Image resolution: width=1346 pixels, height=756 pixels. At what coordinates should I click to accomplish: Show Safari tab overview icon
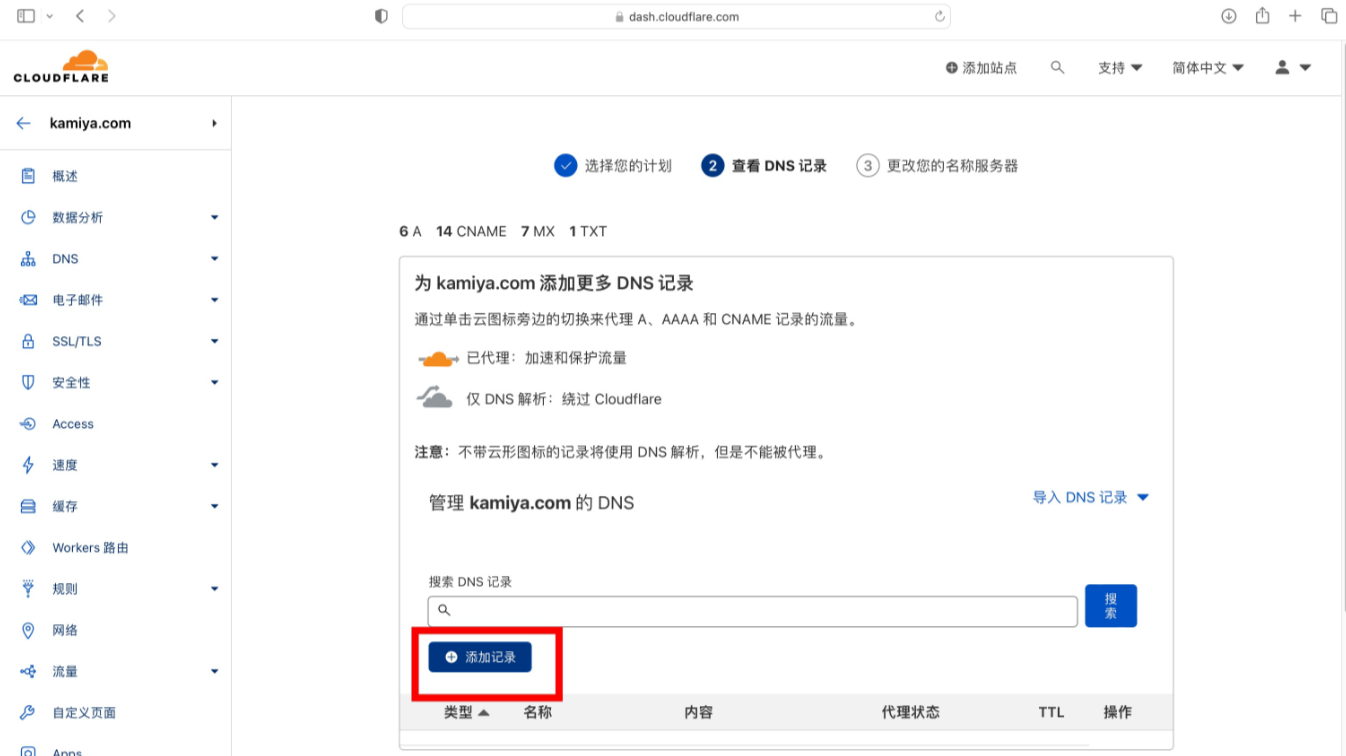[1329, 16]
